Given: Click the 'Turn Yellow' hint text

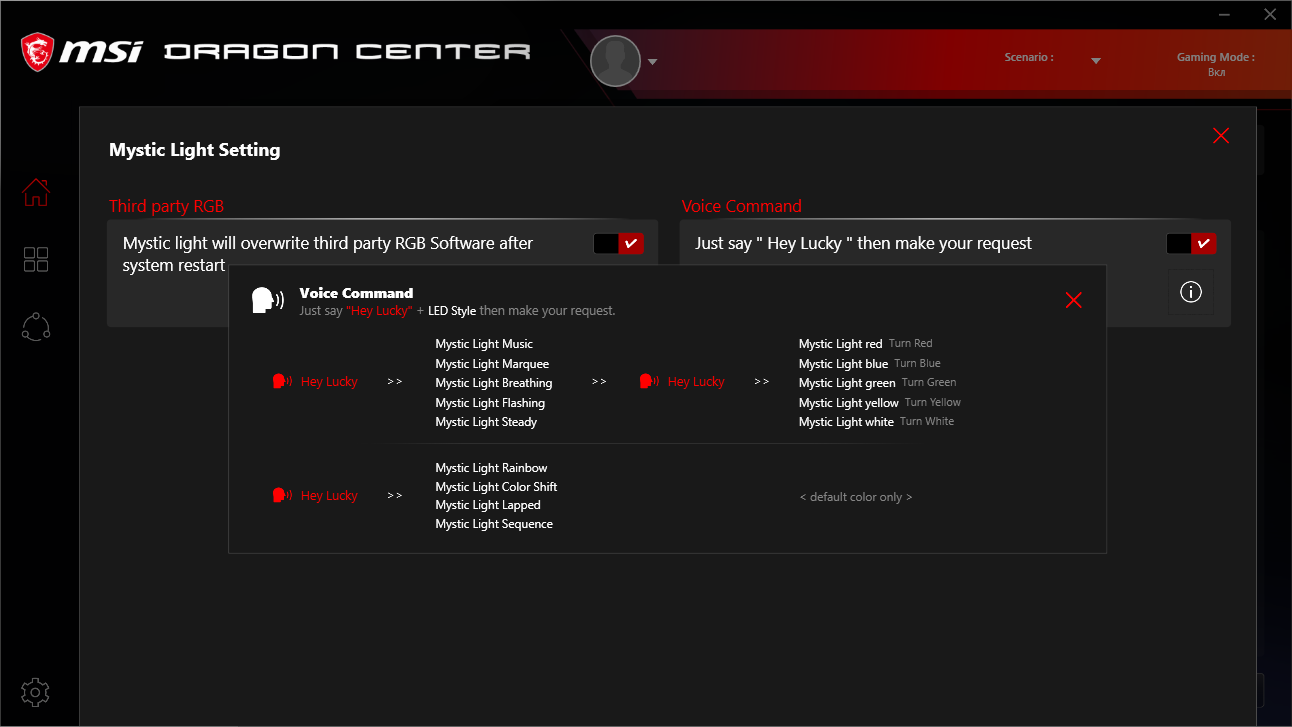Looking at the screenshot, I should click(x=933, y=403).
